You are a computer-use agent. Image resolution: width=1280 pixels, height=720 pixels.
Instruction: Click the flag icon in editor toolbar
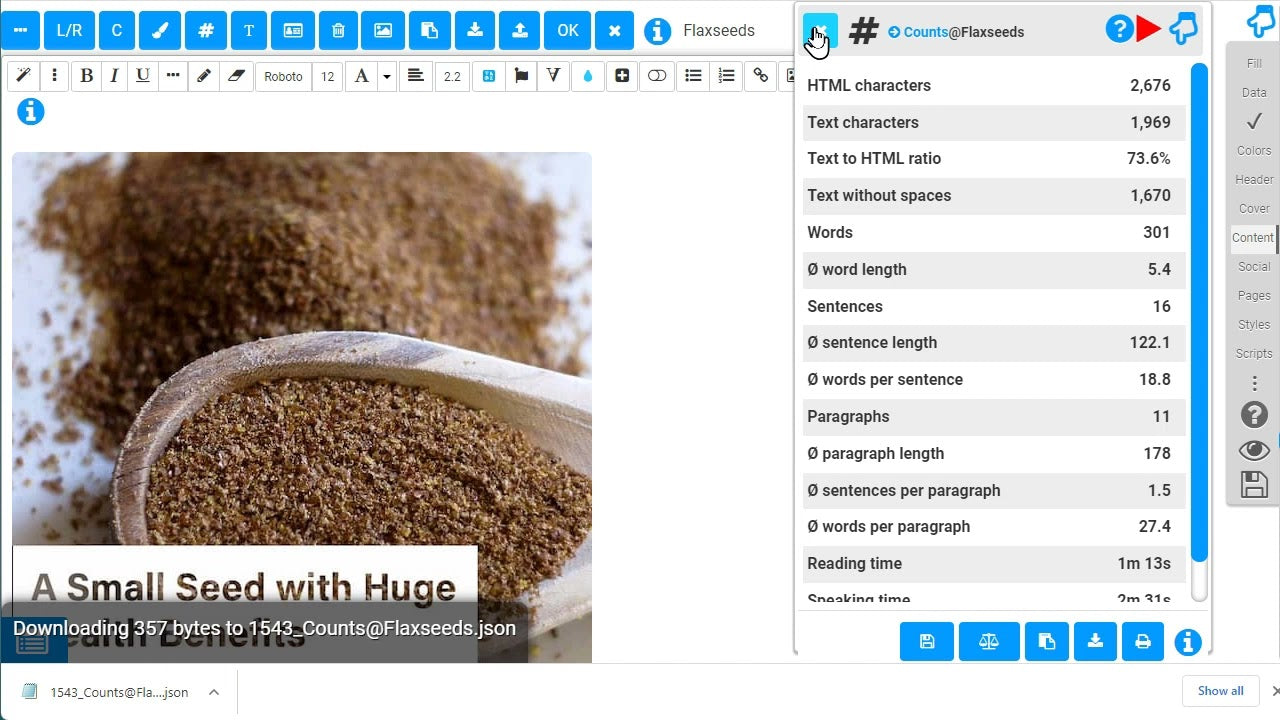(521, 76)
